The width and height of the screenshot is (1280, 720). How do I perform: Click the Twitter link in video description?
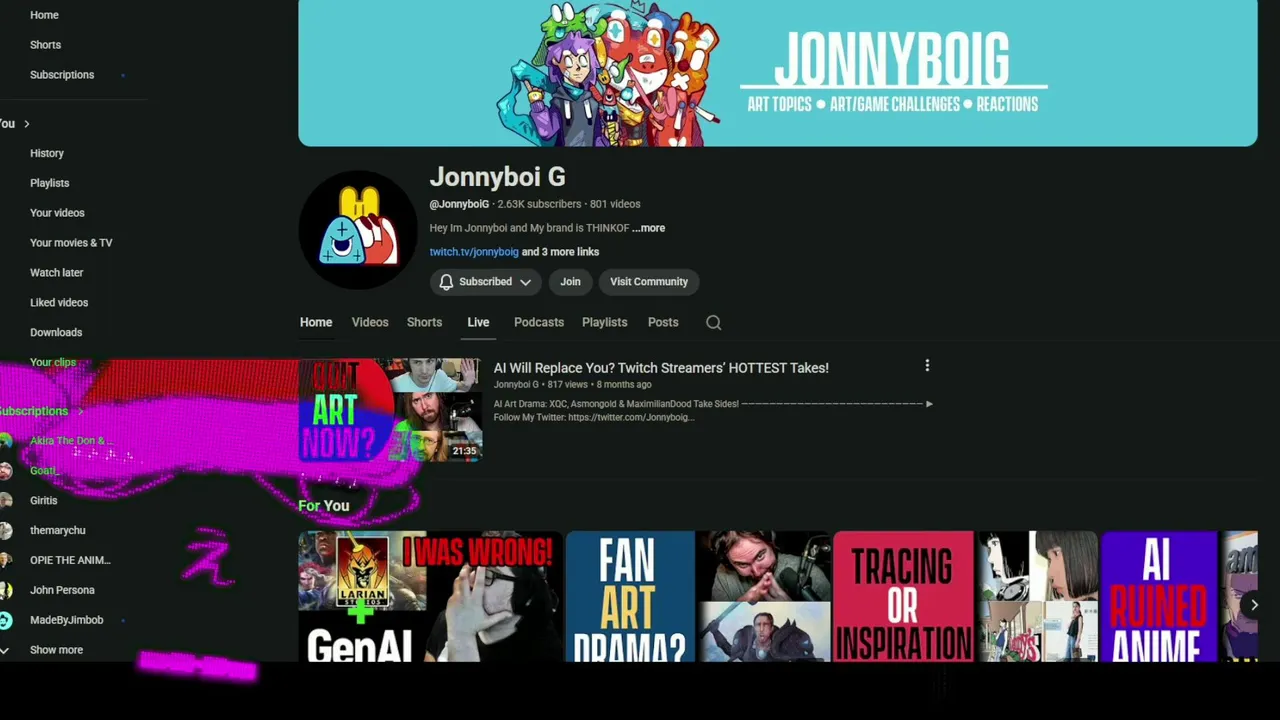tap(631, 417)
